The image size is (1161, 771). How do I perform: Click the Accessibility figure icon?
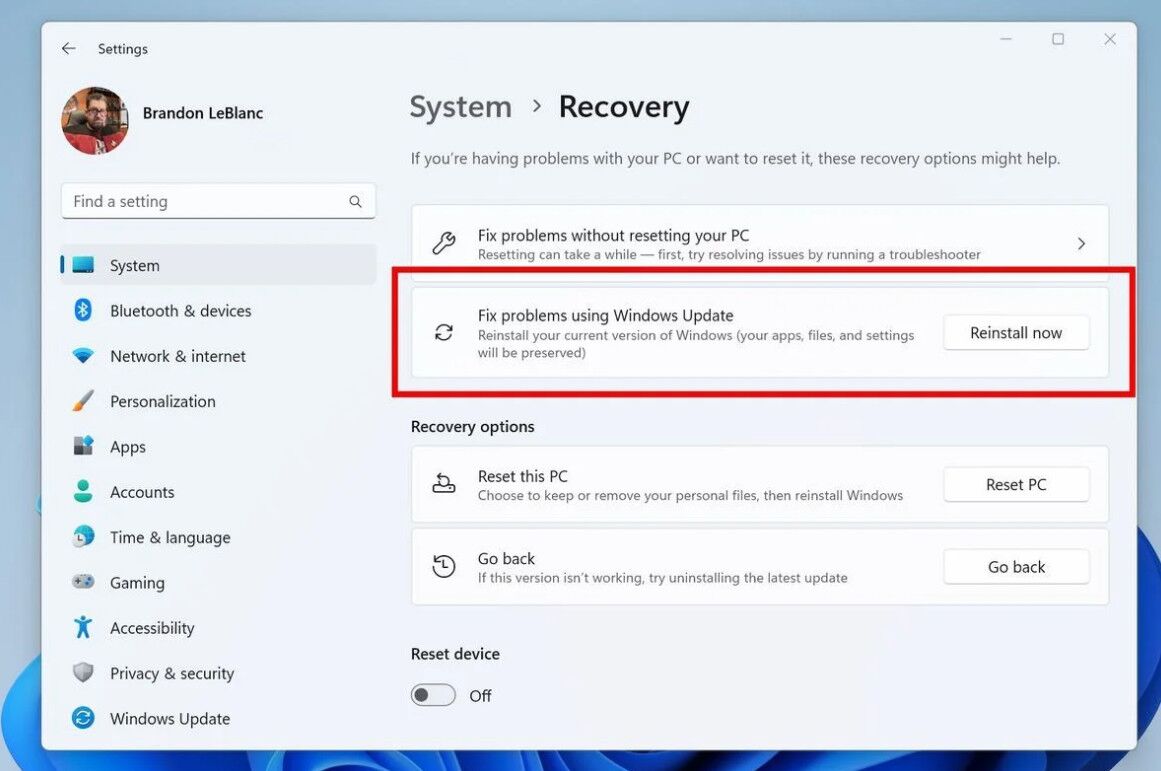tap(83, 627)
